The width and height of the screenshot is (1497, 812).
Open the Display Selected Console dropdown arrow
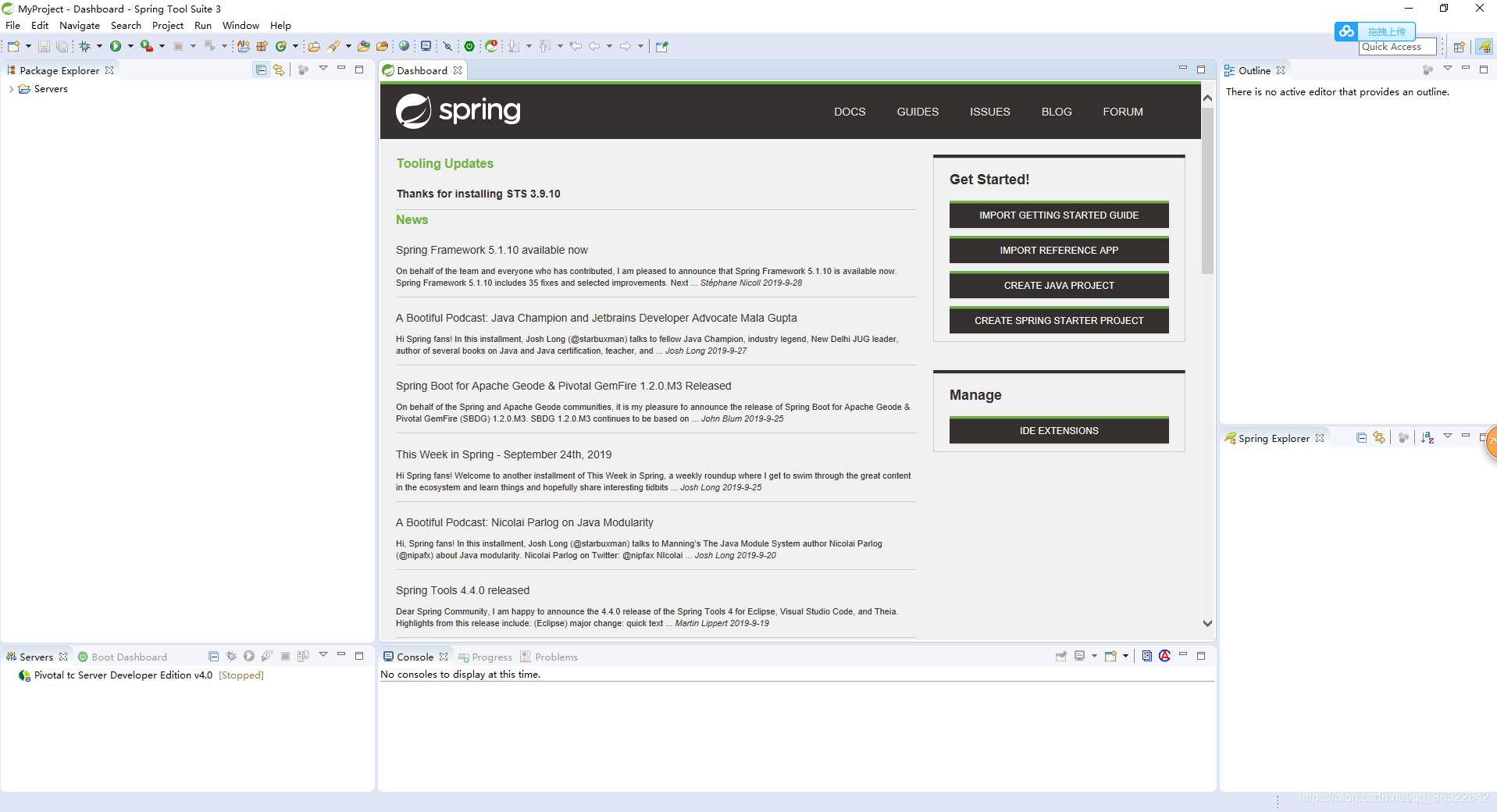point(1094,656)
